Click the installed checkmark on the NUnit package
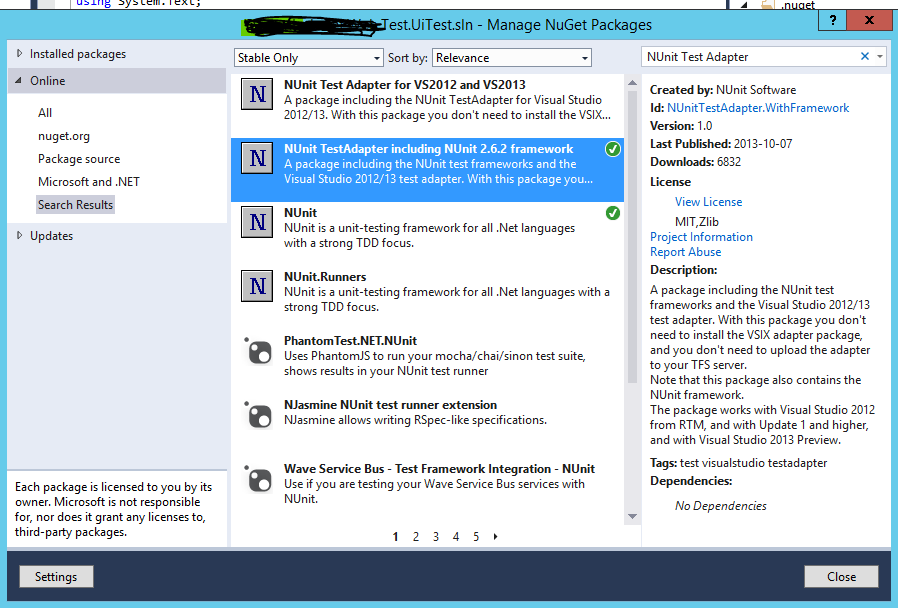This screenshot has width=898, height=608. (x=612, y=214)
